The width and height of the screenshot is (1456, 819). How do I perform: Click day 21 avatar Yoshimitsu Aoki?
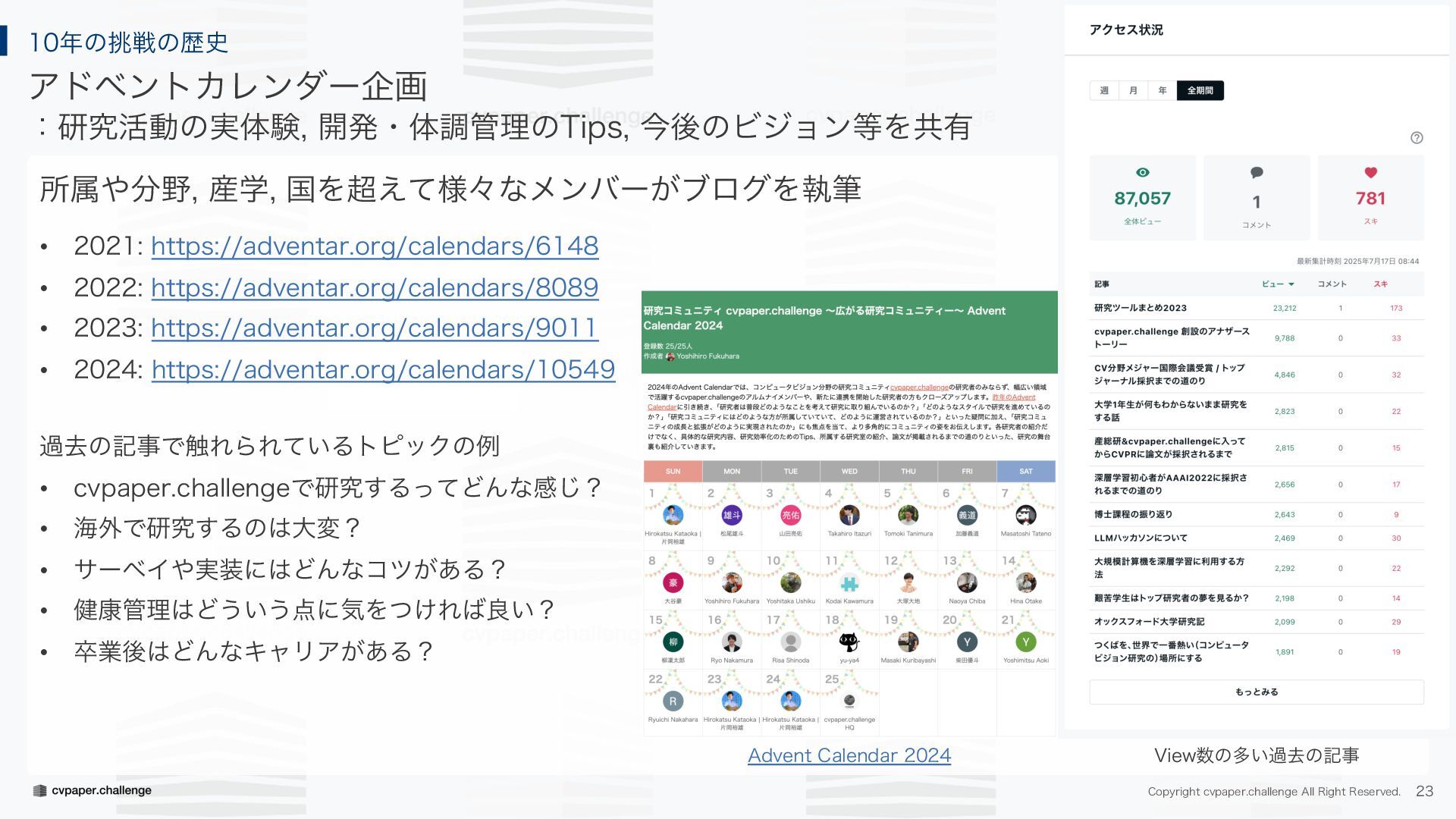(x=1025, y=642)
